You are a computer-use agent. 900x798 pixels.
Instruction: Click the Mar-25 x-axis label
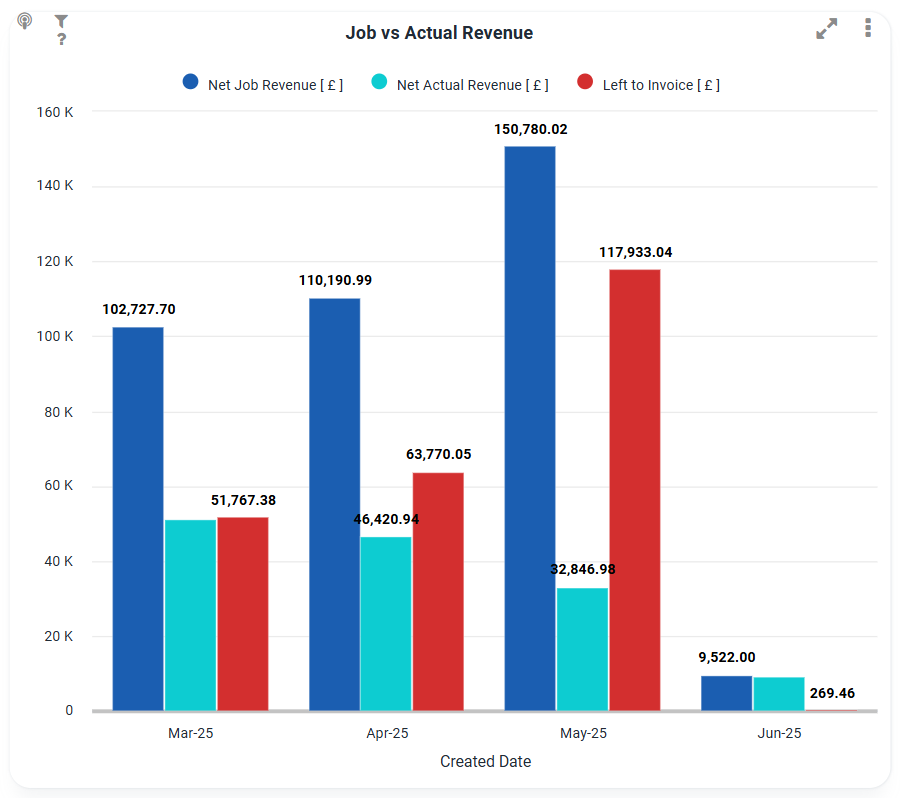point(190,733)
